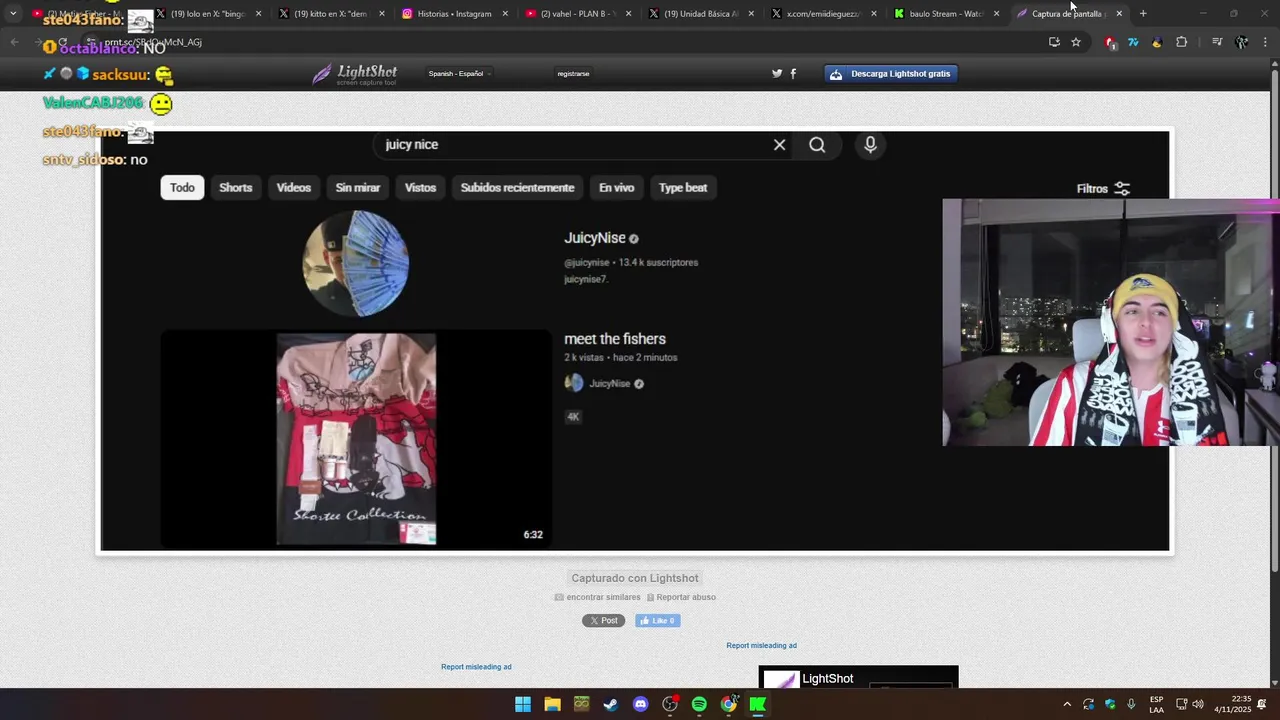
Task: Open a new browser tab
Action: tap(1143, 14)
